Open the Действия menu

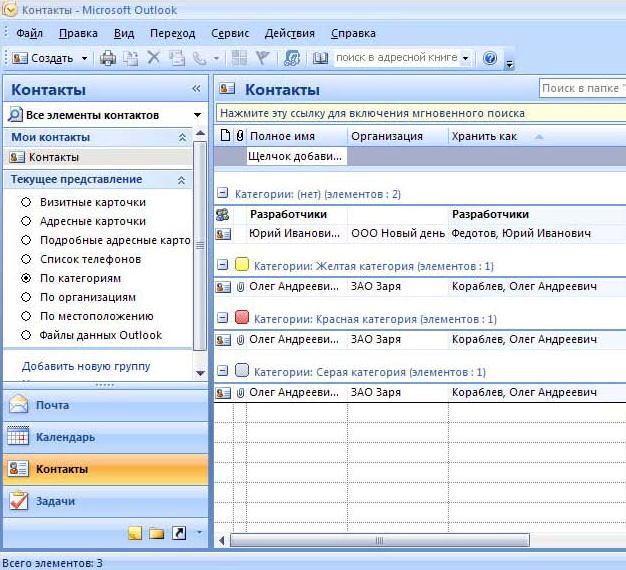(289, 33)
